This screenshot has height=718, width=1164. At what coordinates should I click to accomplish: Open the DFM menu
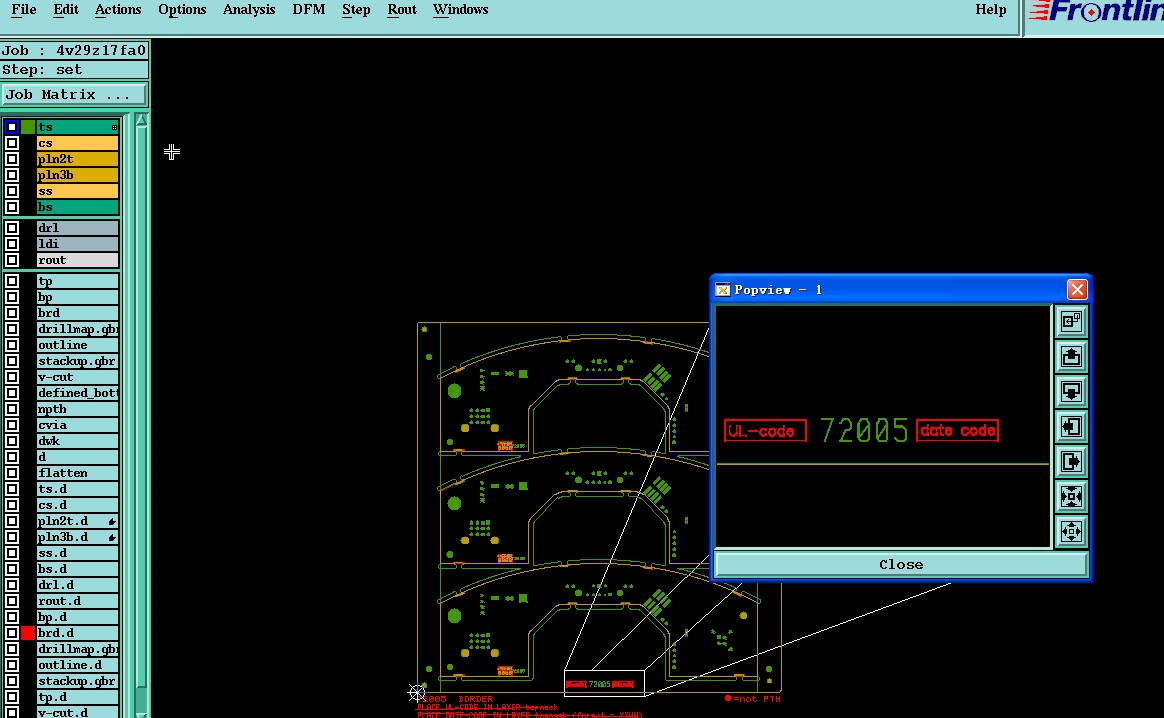[309, 10]
